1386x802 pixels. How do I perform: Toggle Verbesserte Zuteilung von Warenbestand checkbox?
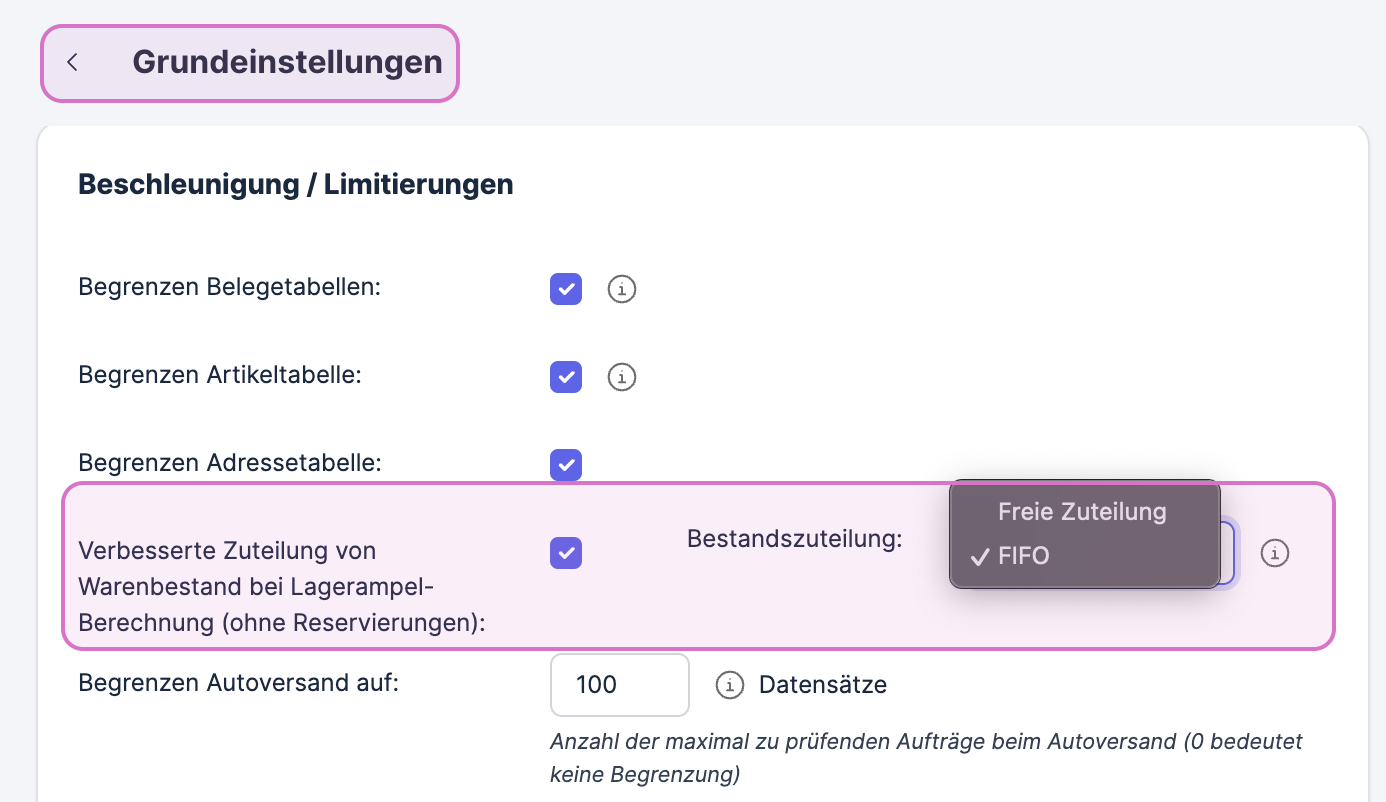point(566,553)
